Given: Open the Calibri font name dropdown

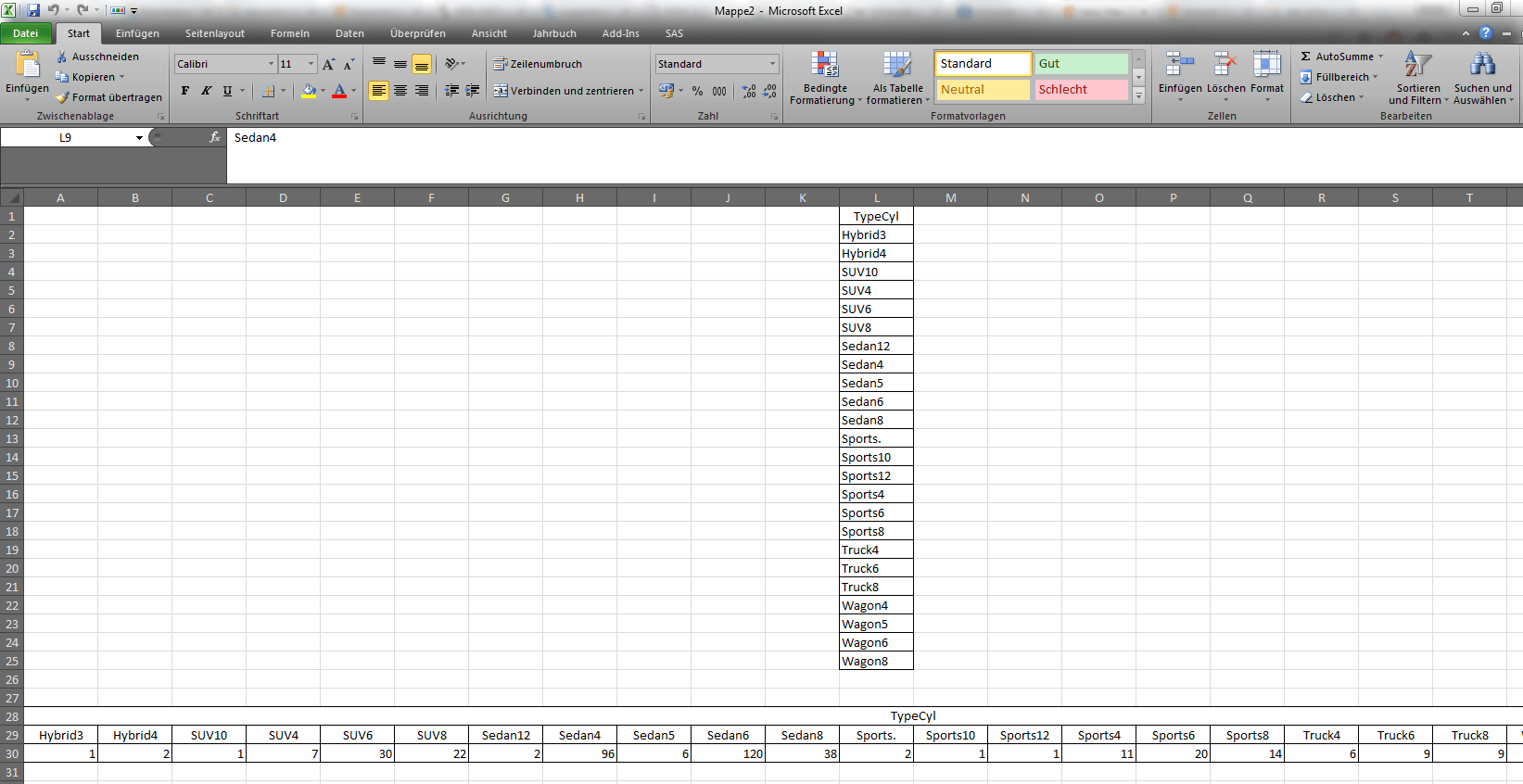Looking at the screenshot, I should pos(271,64).
